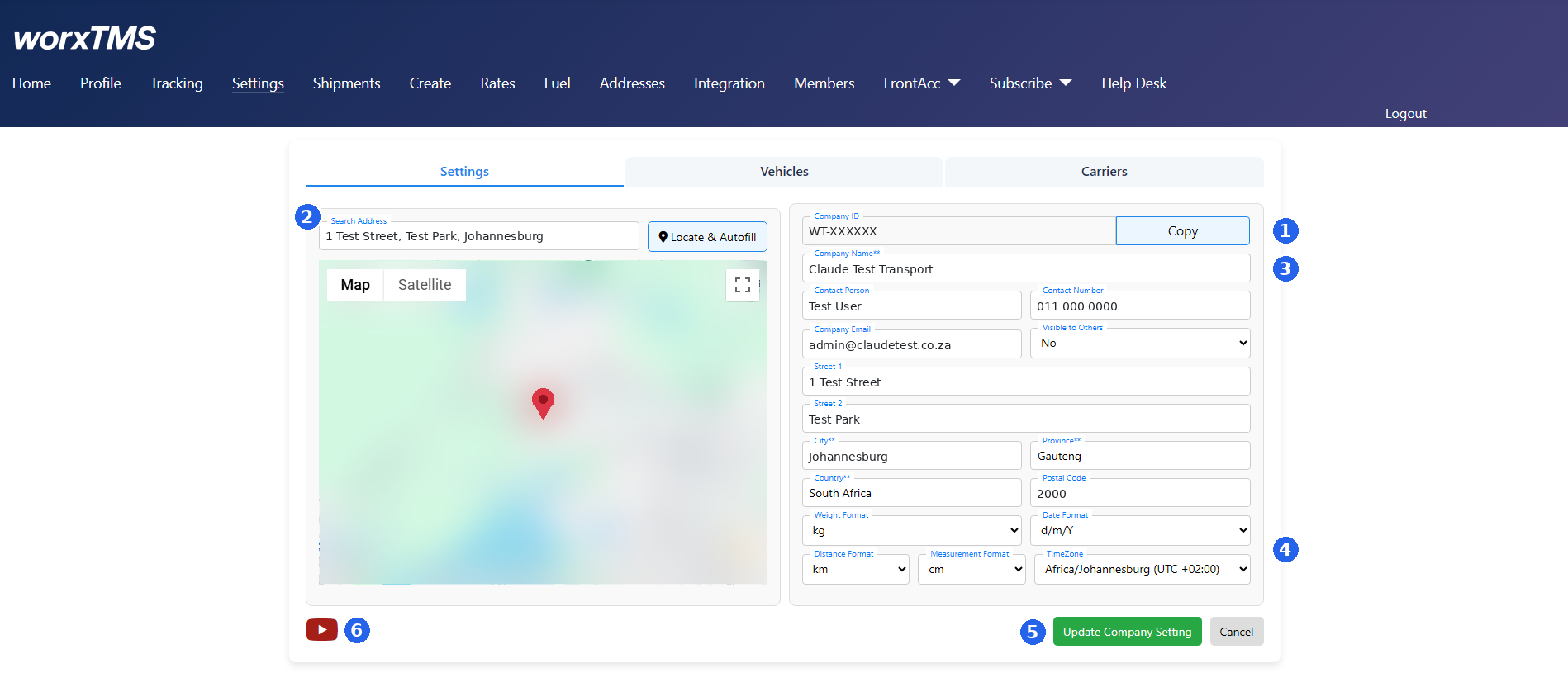
Task: Open the Addresses page
Action: pyautogui.click(x=632, y=83)
